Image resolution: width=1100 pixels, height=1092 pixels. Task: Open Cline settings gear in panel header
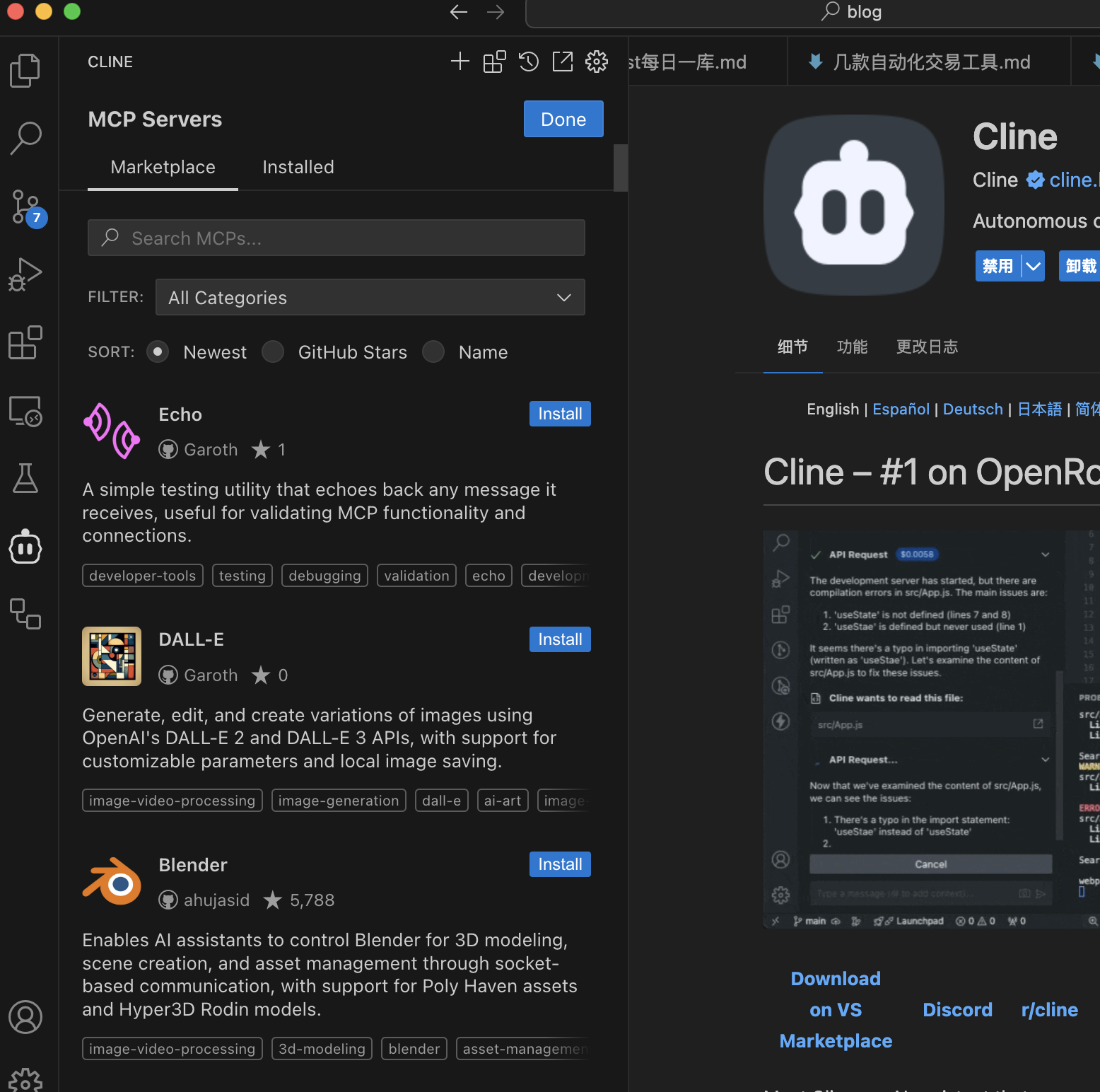(x=596, y=62)
